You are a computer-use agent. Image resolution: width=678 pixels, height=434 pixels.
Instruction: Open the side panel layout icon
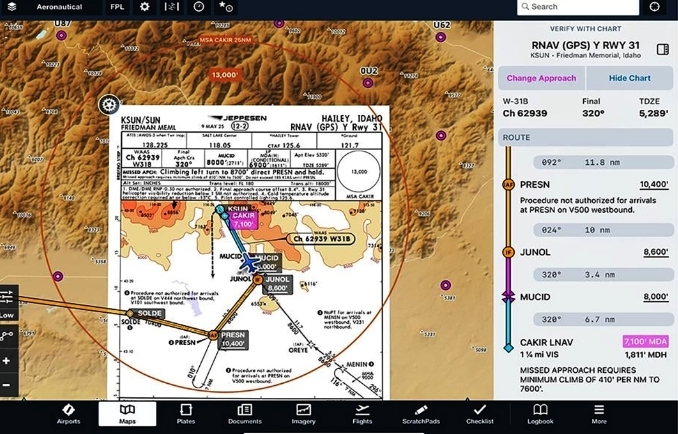(x=662, y=49)
